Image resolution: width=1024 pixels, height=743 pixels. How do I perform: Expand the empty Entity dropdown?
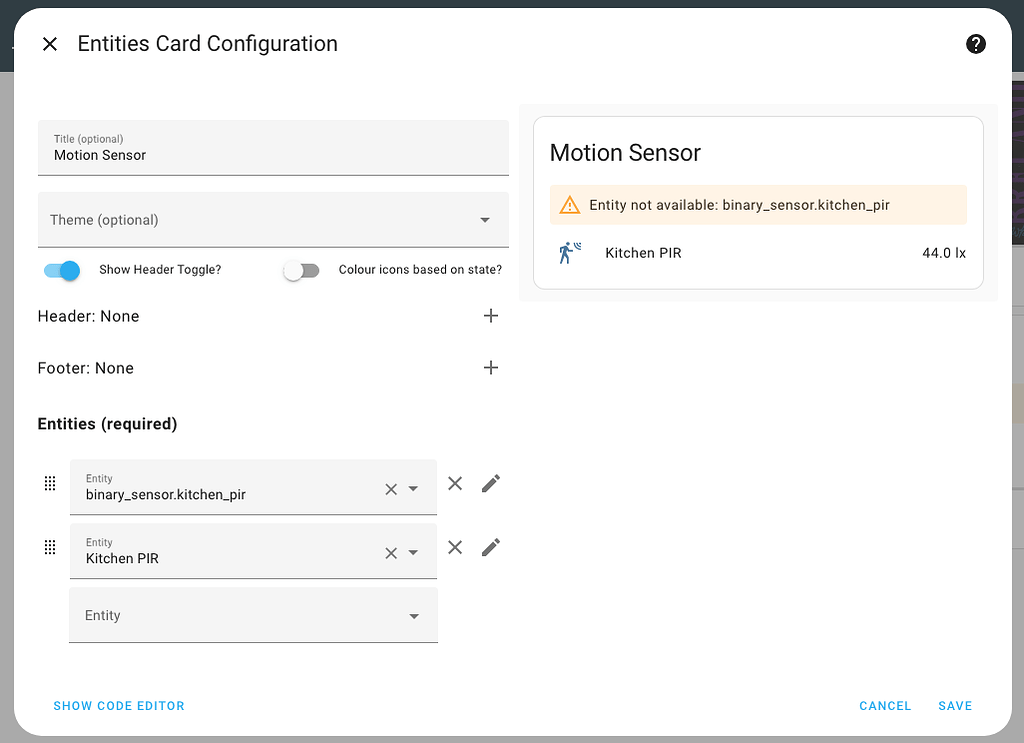[x=413, y=615]
